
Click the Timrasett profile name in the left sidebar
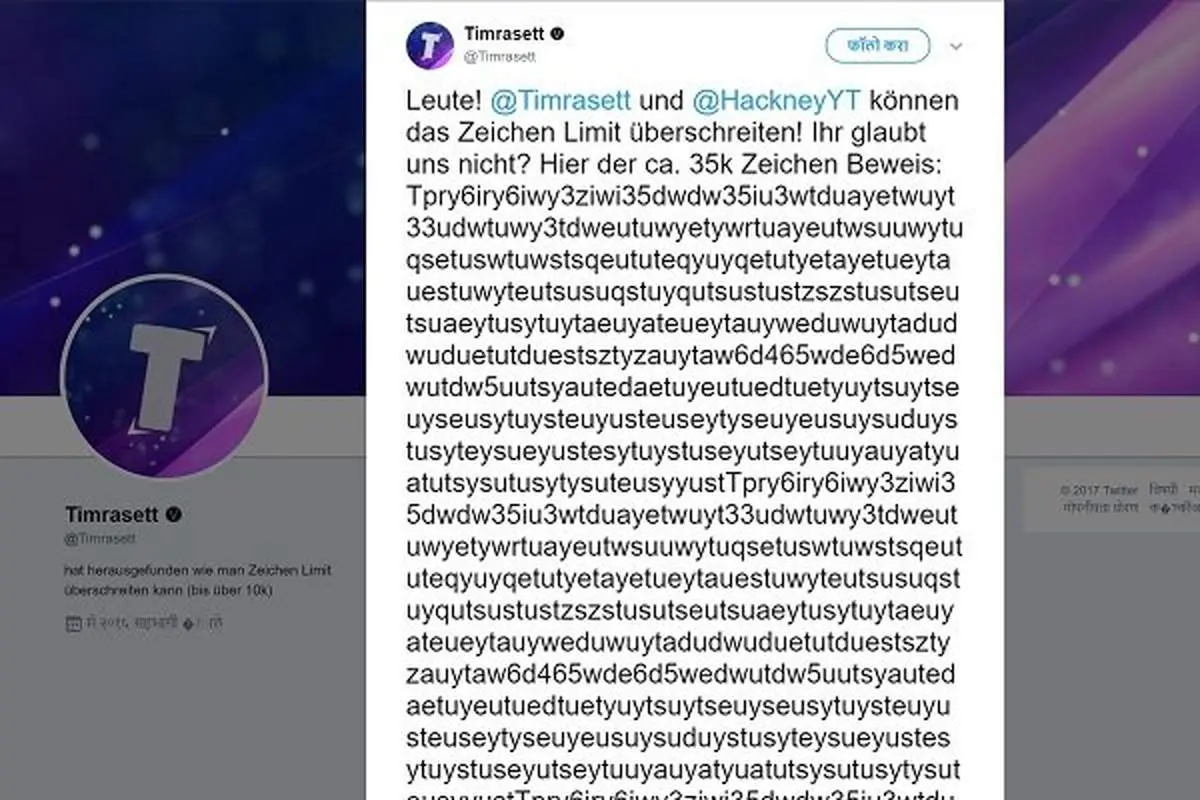[112, 515]
